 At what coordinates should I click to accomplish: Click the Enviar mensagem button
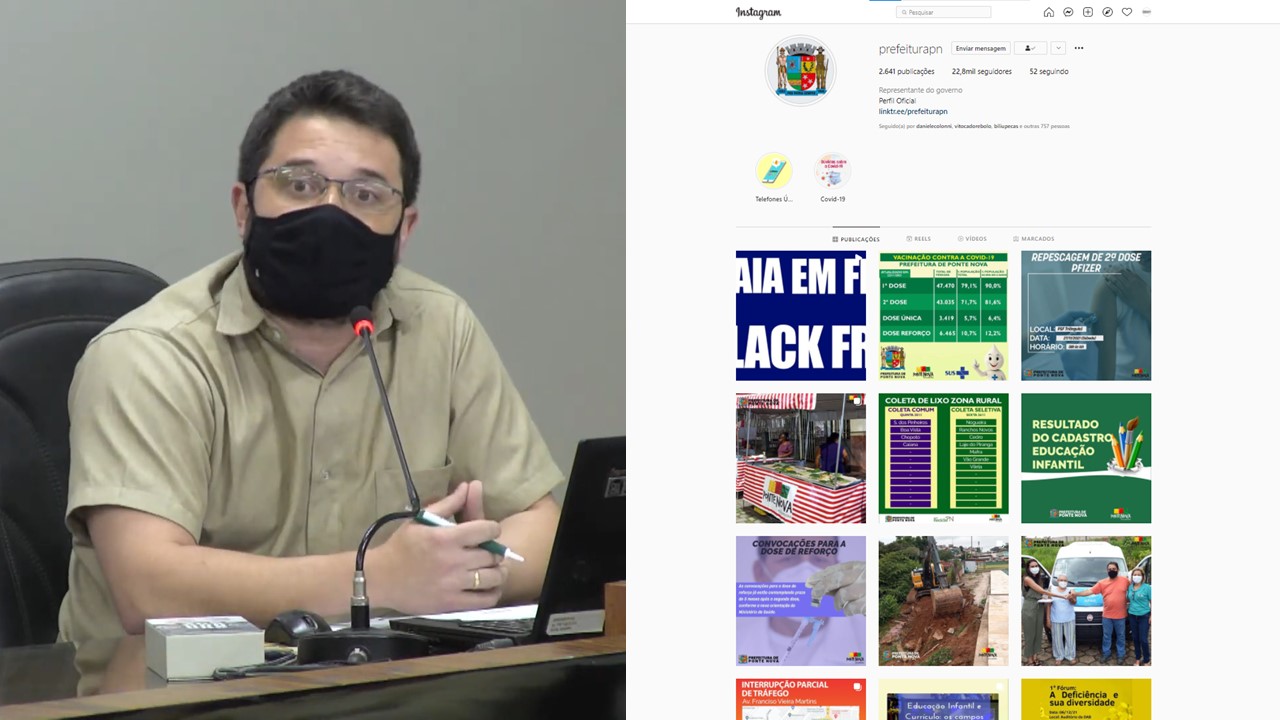(980, 48)
